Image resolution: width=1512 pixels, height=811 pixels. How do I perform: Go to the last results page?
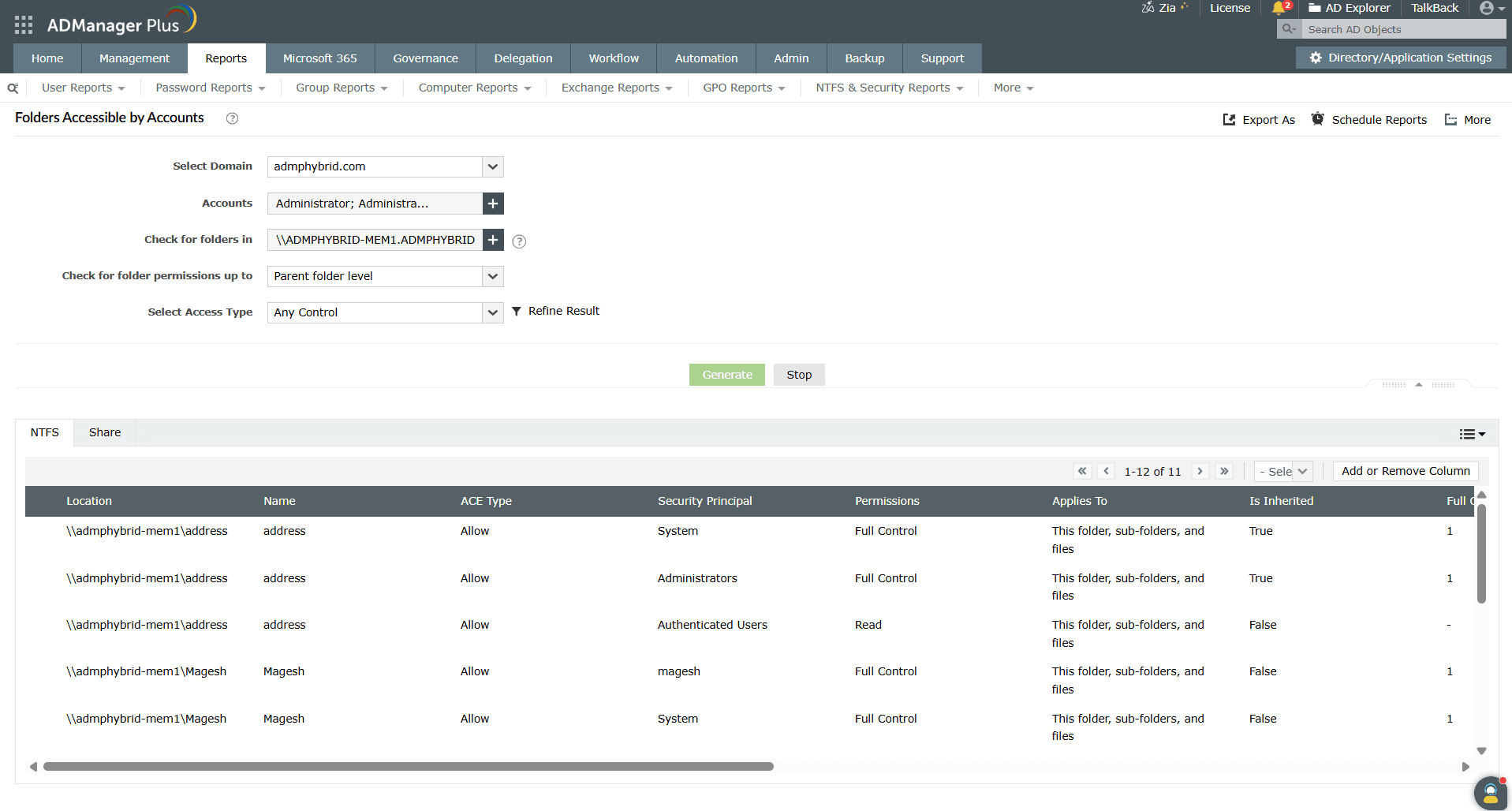click(1224, 471)
